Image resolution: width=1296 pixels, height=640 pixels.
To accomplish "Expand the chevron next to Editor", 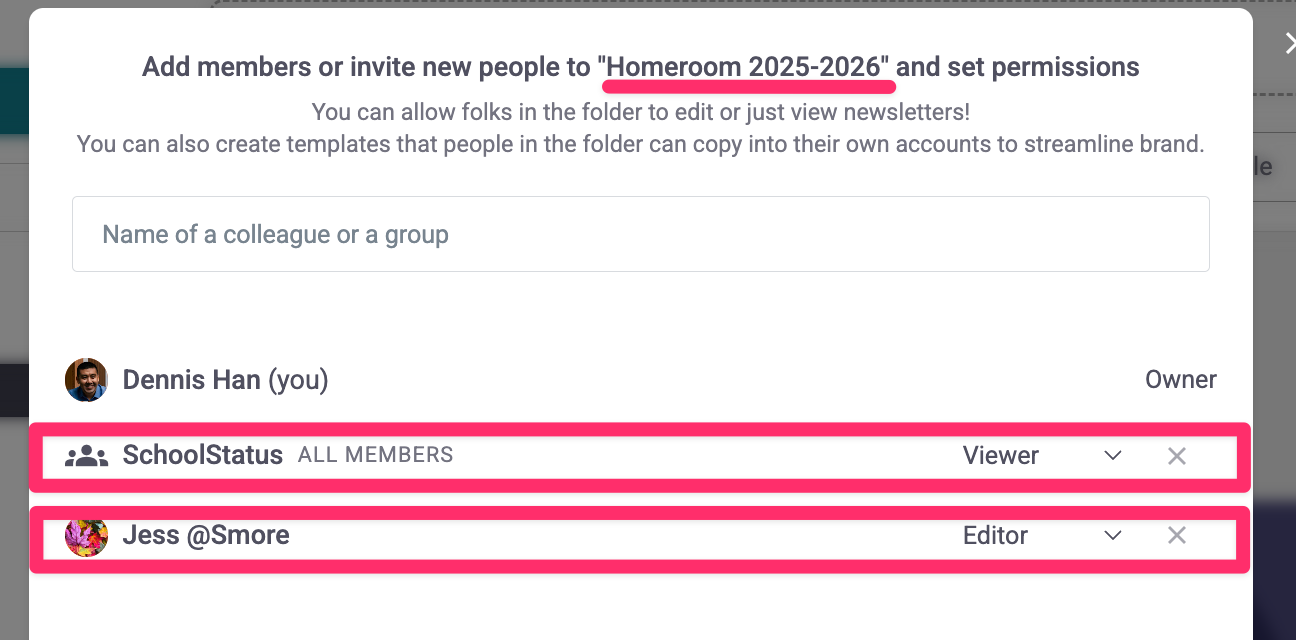I will tap(1112, 536).
